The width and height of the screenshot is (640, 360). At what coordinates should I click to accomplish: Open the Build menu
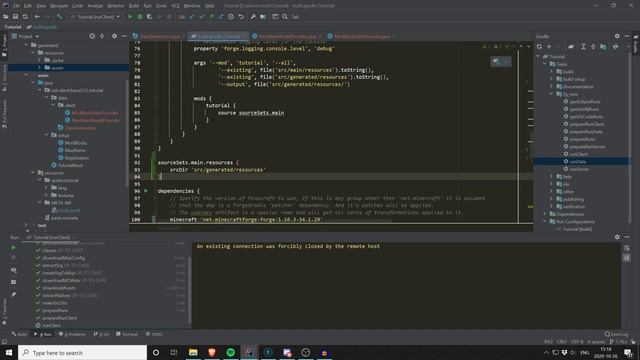coord(133,6)
